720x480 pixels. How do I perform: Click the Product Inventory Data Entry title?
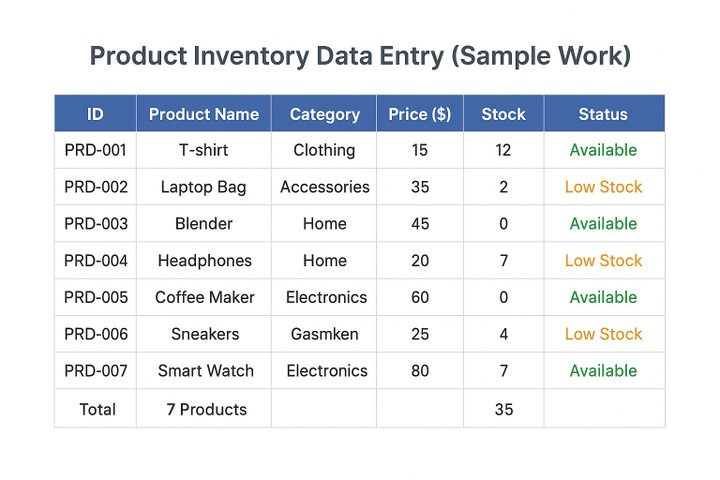tap(360, 55)
